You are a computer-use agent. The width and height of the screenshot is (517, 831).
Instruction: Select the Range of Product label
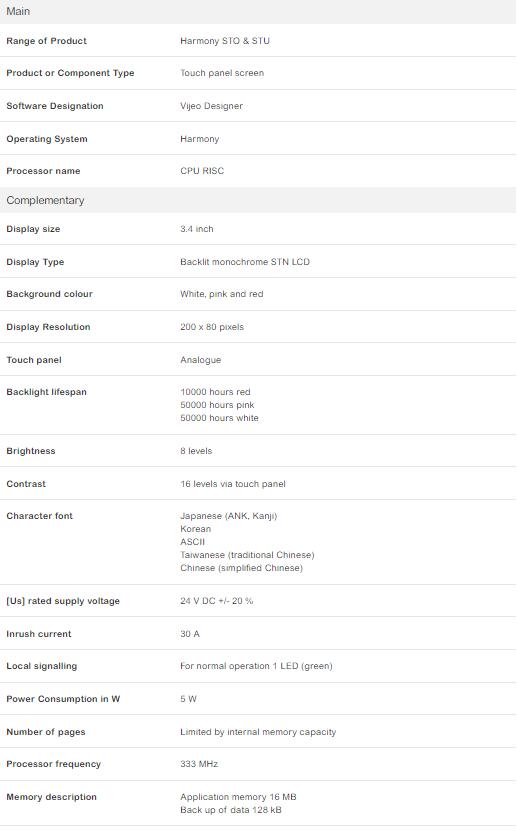coord(47,41)
